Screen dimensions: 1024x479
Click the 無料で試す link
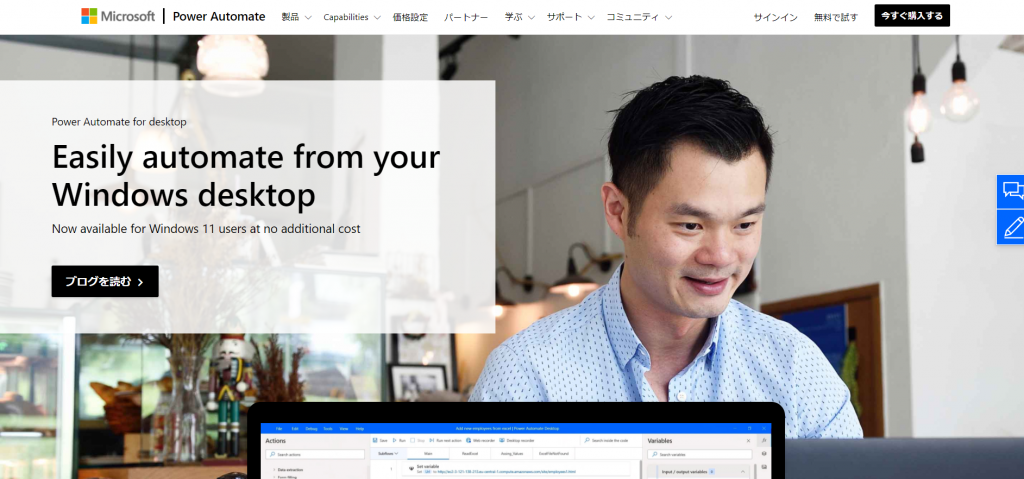click(836, 18)
